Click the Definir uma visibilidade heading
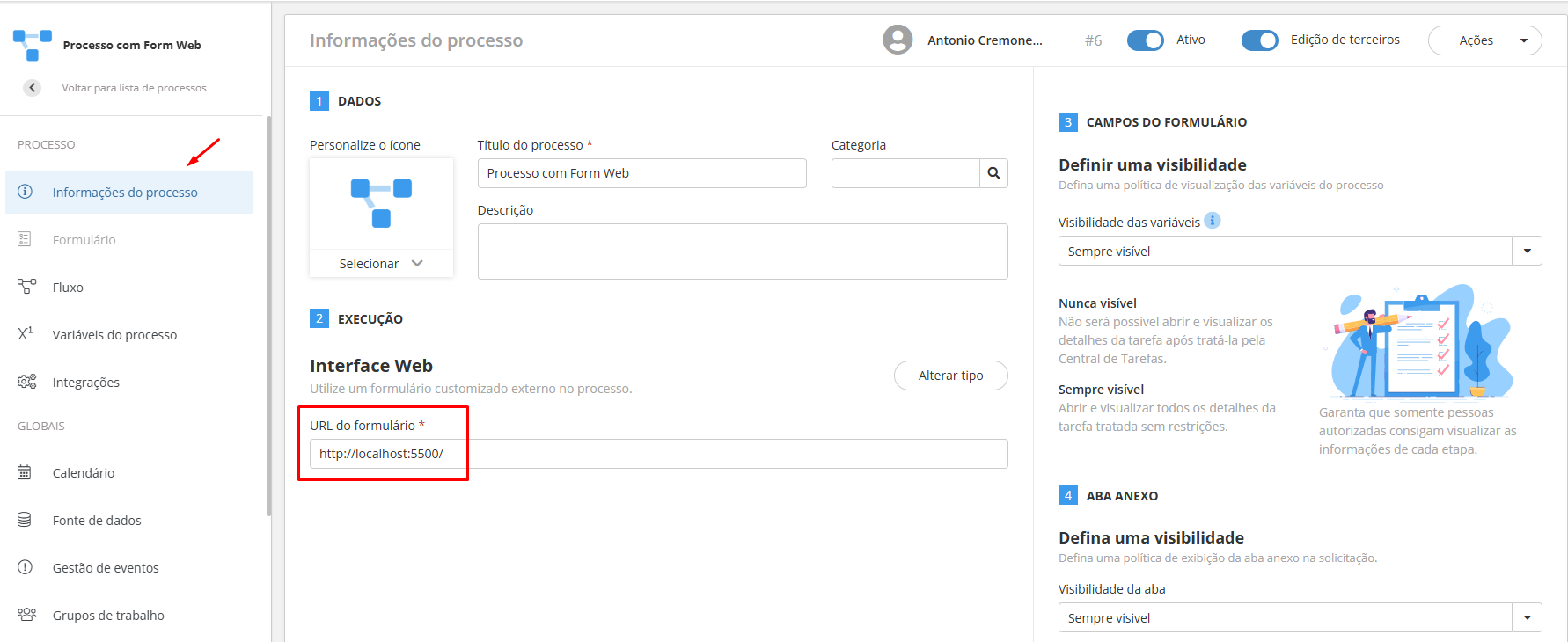This screenshot has height=642, width=1568. click(x=1153, y=164)
